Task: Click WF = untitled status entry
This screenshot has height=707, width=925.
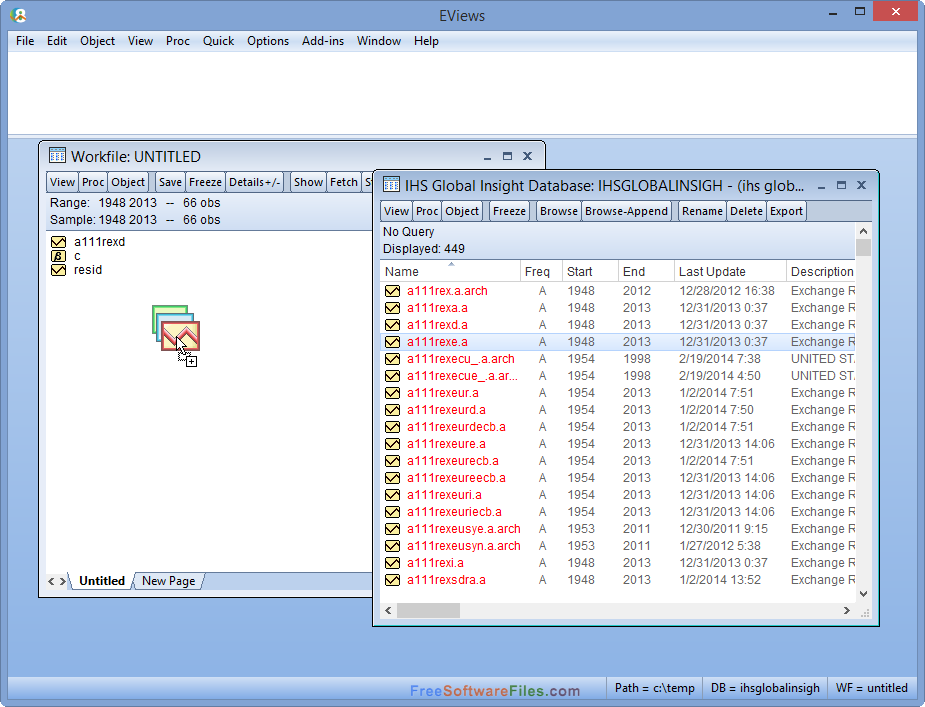Action: 871,688
